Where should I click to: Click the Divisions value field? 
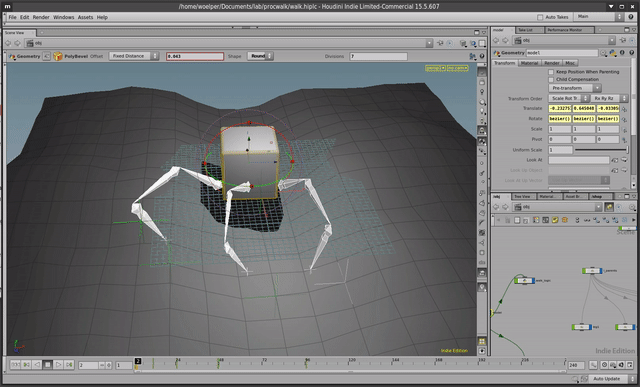[378, 56]
